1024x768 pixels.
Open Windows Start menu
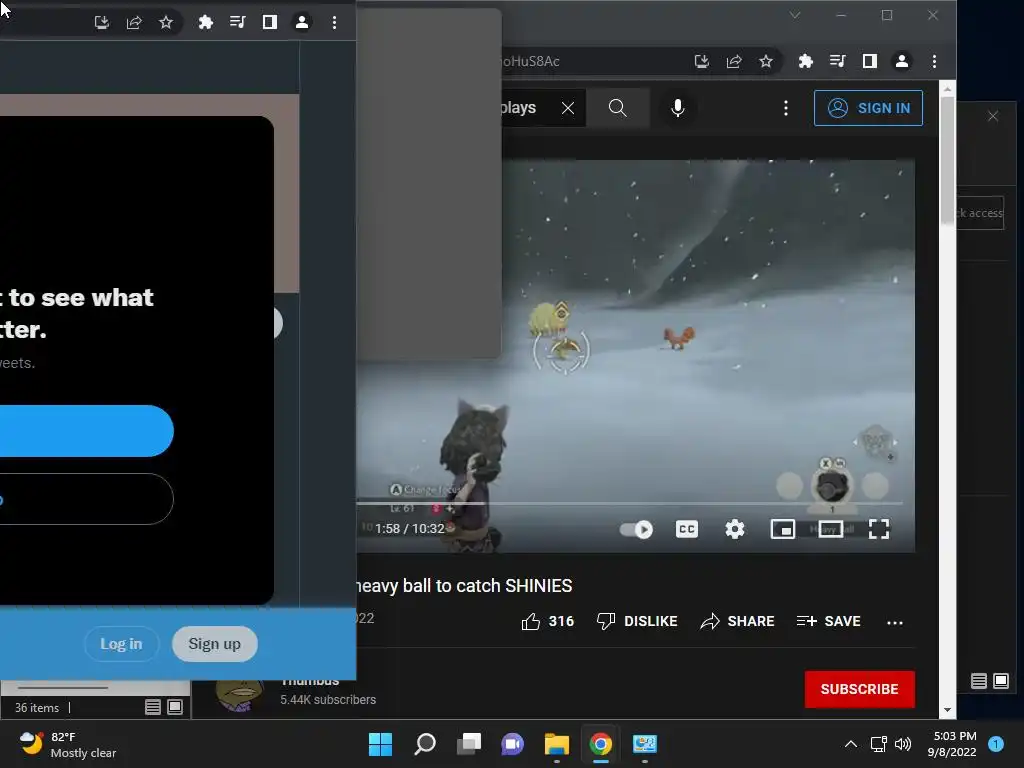[x=380, y=744]
